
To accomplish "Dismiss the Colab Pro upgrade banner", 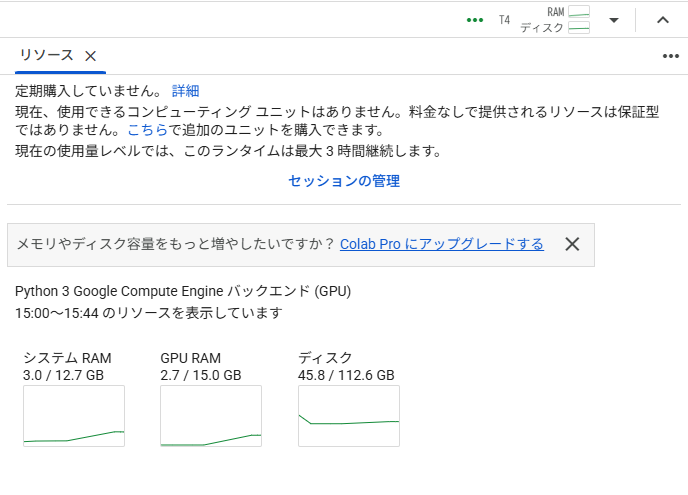I will tap(572, 244).
